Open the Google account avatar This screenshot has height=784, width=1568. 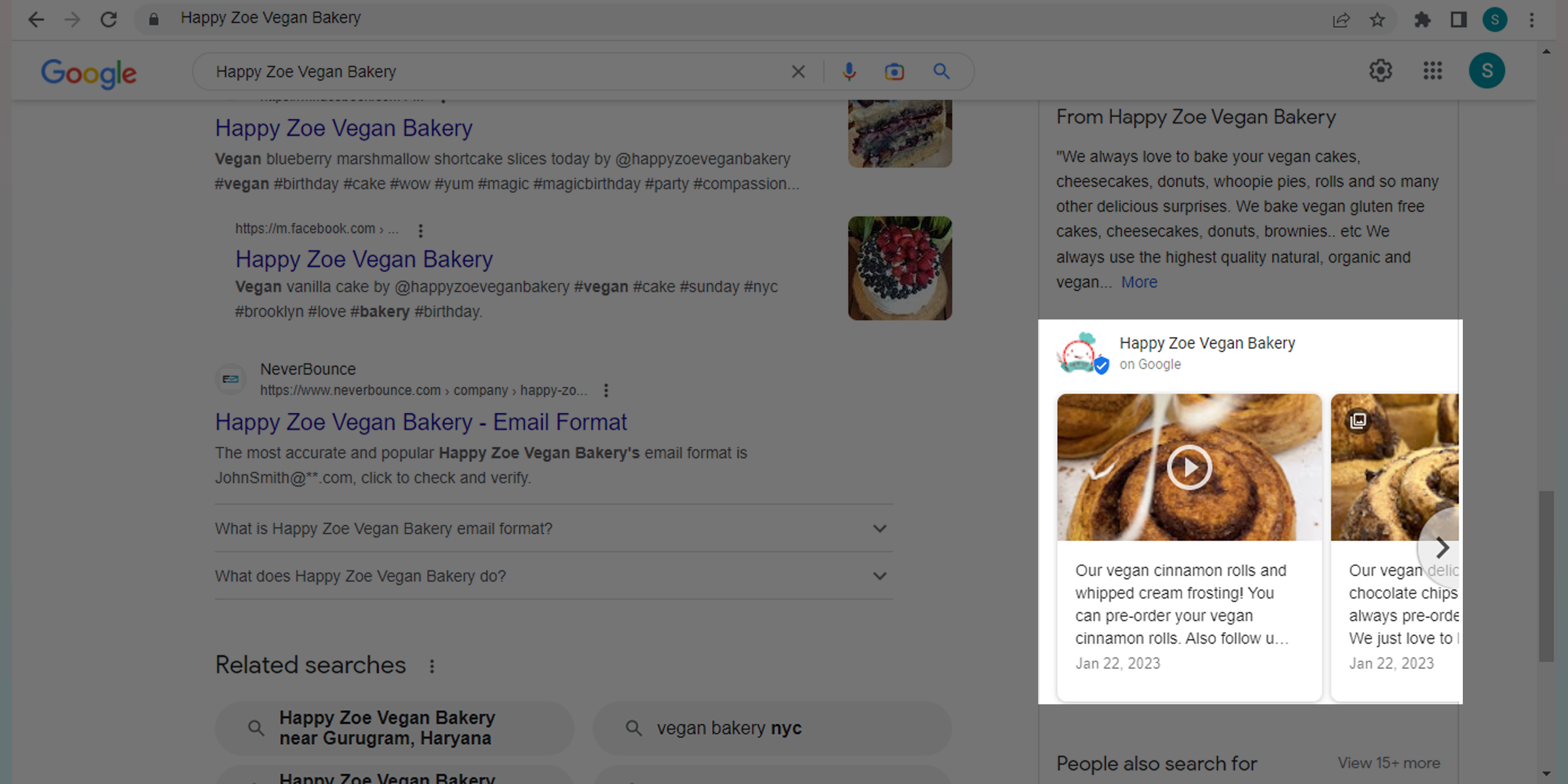click(1487, 71)
